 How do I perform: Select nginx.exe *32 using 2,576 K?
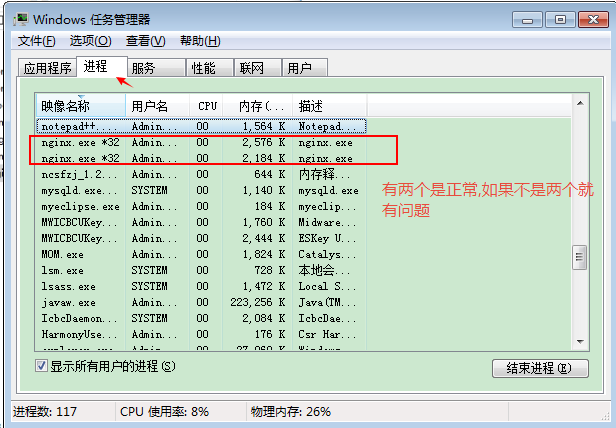coord(201,142)
